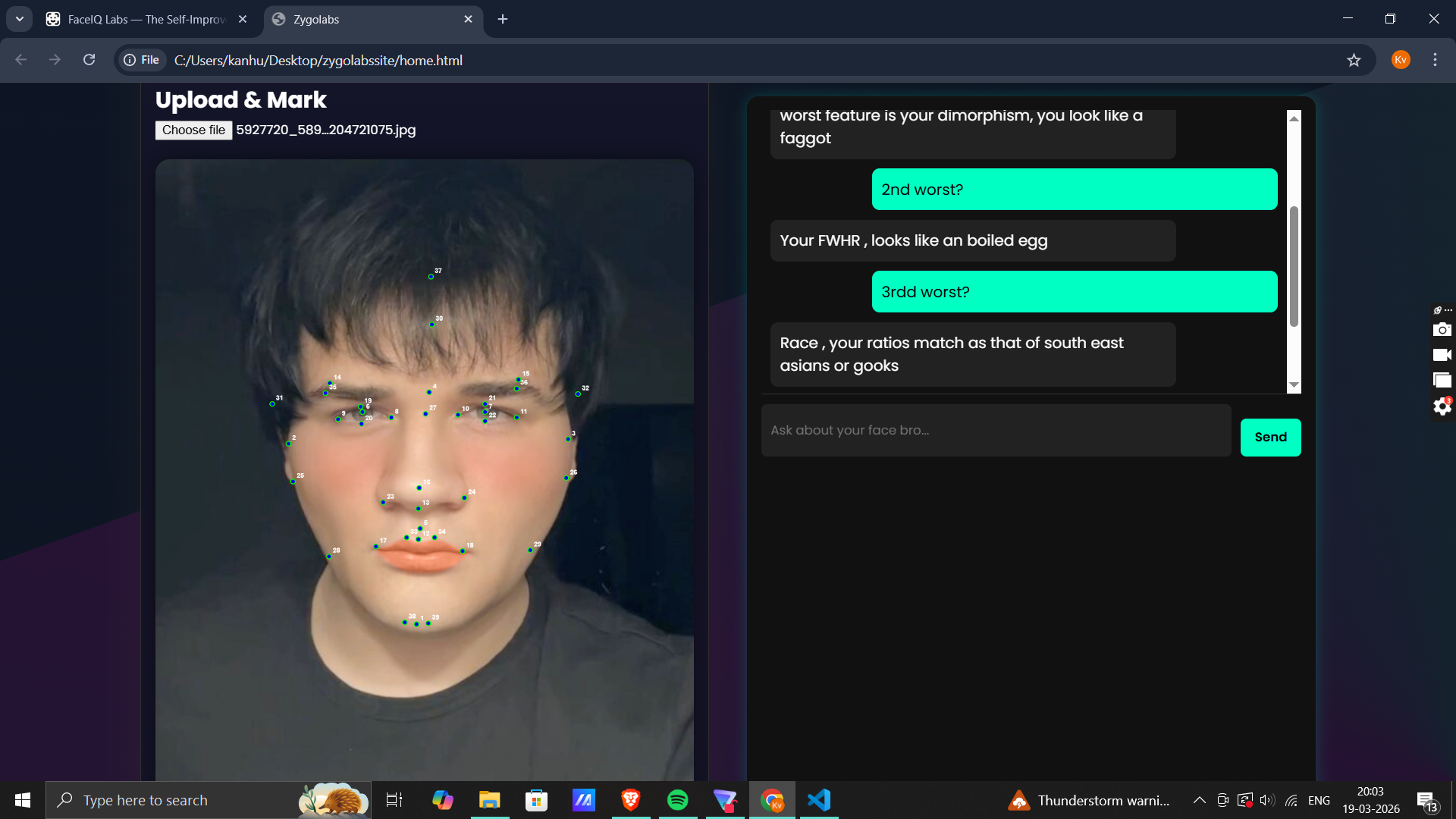Image resolution: width=1456 pixels, height=819 pixels.
Task: Close the Zygolabs tab
Action: (468, 19)
